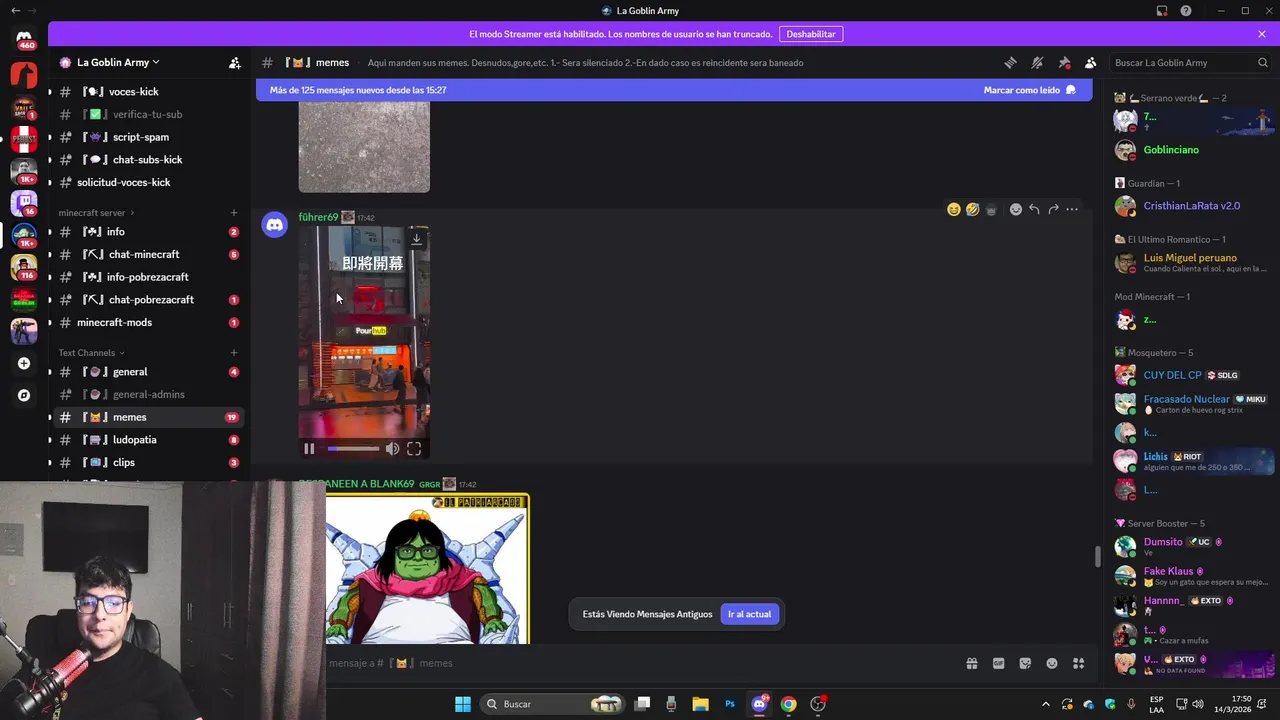Image resolution: width=1280 pixels, height=720 pixels.
Task: Click the muted notification bell icon
Action: (x=1037, y=62)
